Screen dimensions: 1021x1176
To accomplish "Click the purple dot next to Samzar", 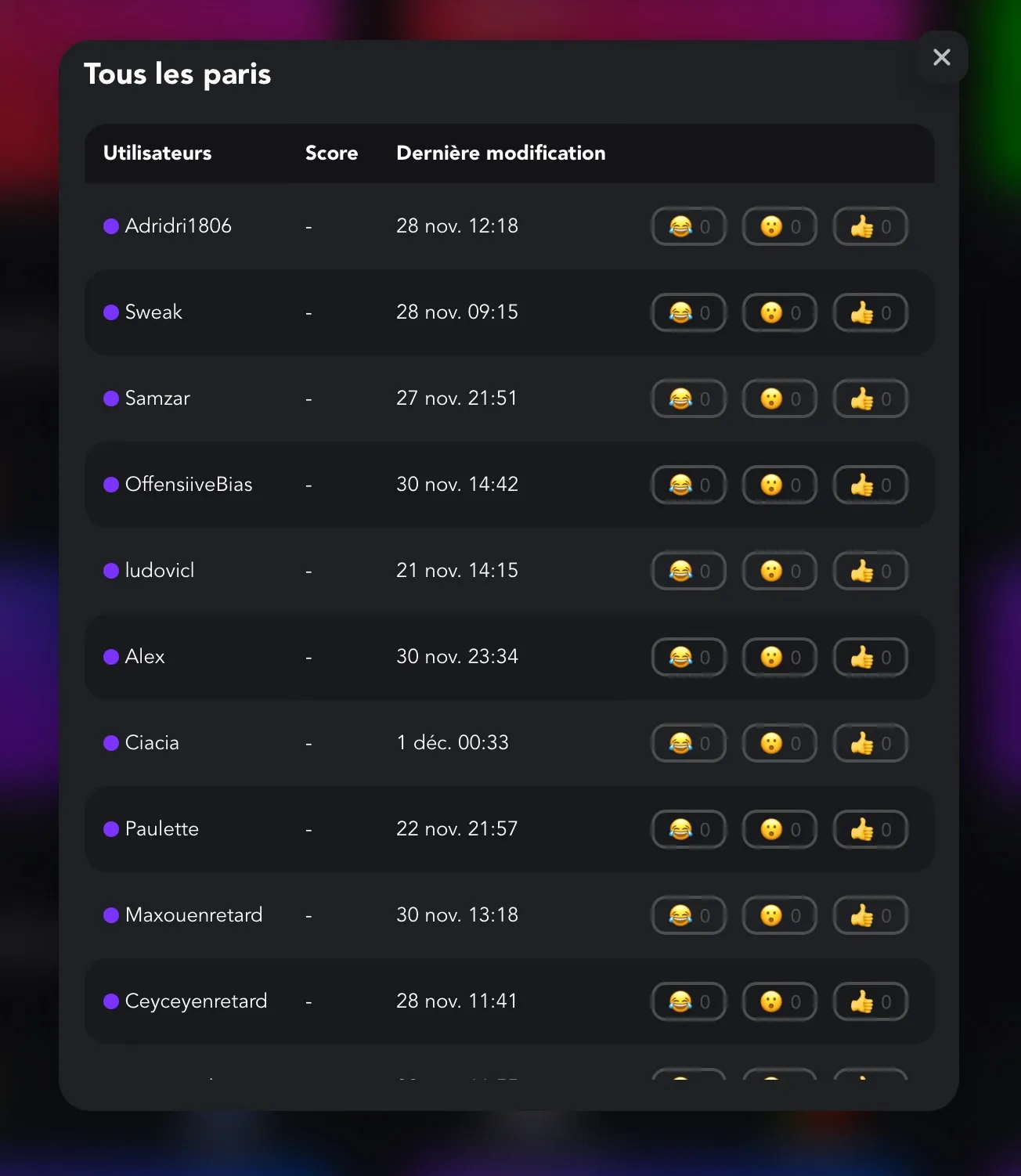I will coord(111,399).
